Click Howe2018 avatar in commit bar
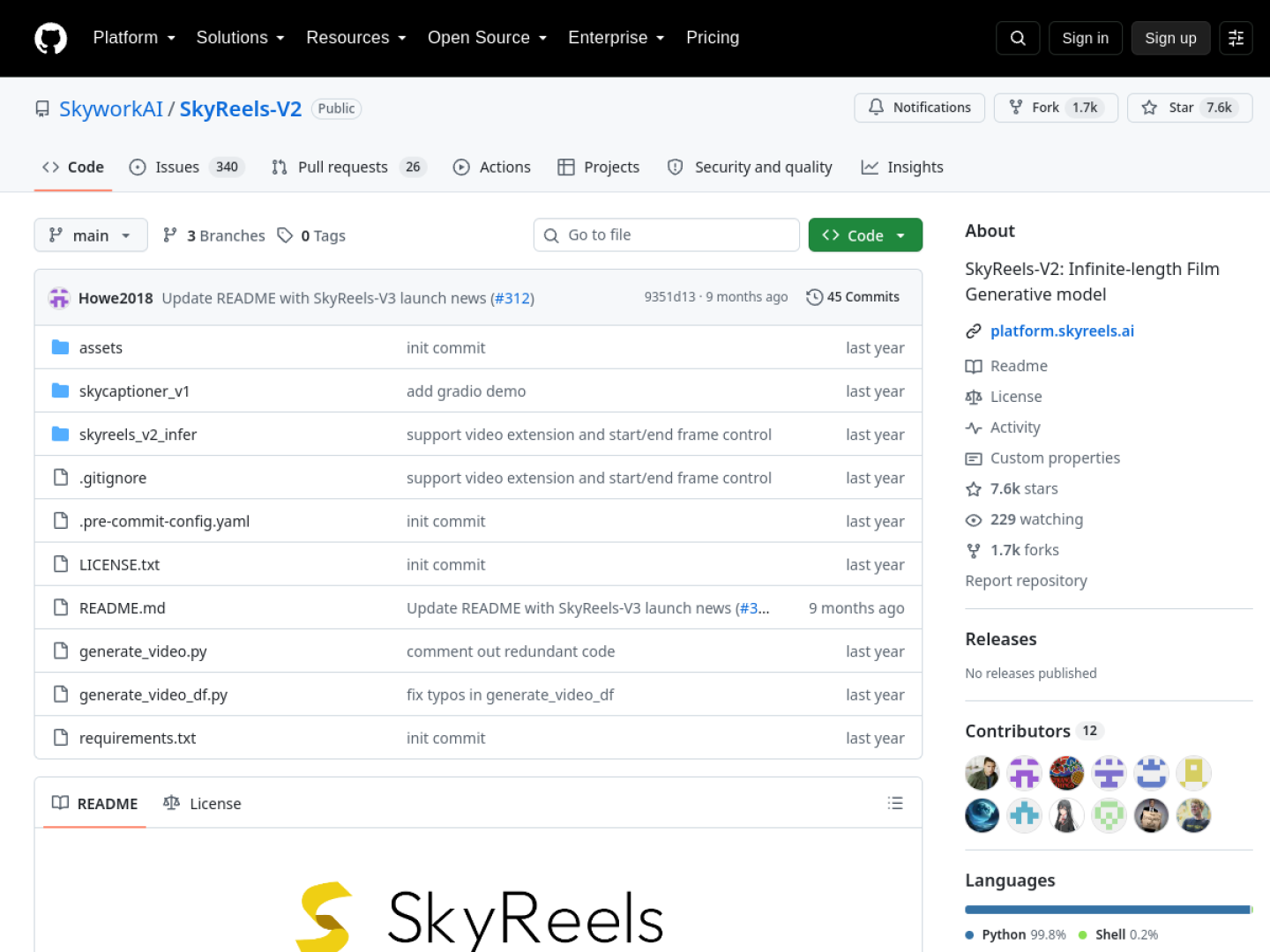This screenshot has height=952, width=1270. tap(59, 298)
